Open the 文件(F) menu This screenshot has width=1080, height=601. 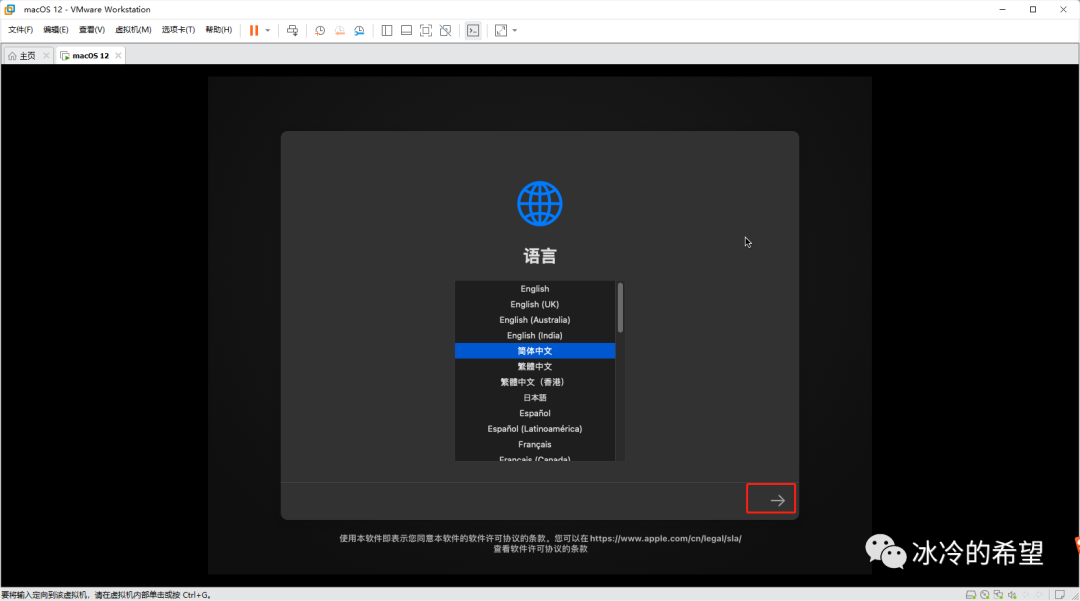(x=21, y=30)
